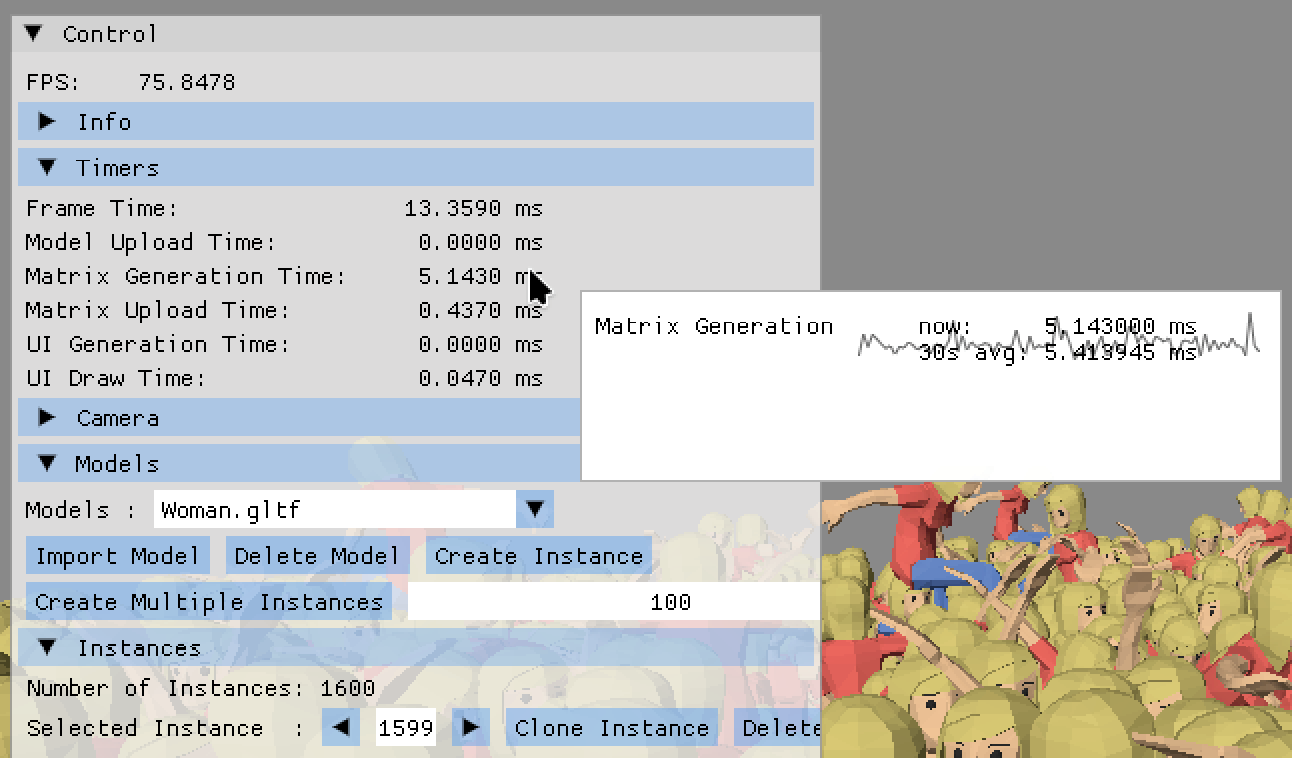This screenshot has width=1292, height=758.
Task: Select previous instance with left arrow
Action: coord(341,728)
